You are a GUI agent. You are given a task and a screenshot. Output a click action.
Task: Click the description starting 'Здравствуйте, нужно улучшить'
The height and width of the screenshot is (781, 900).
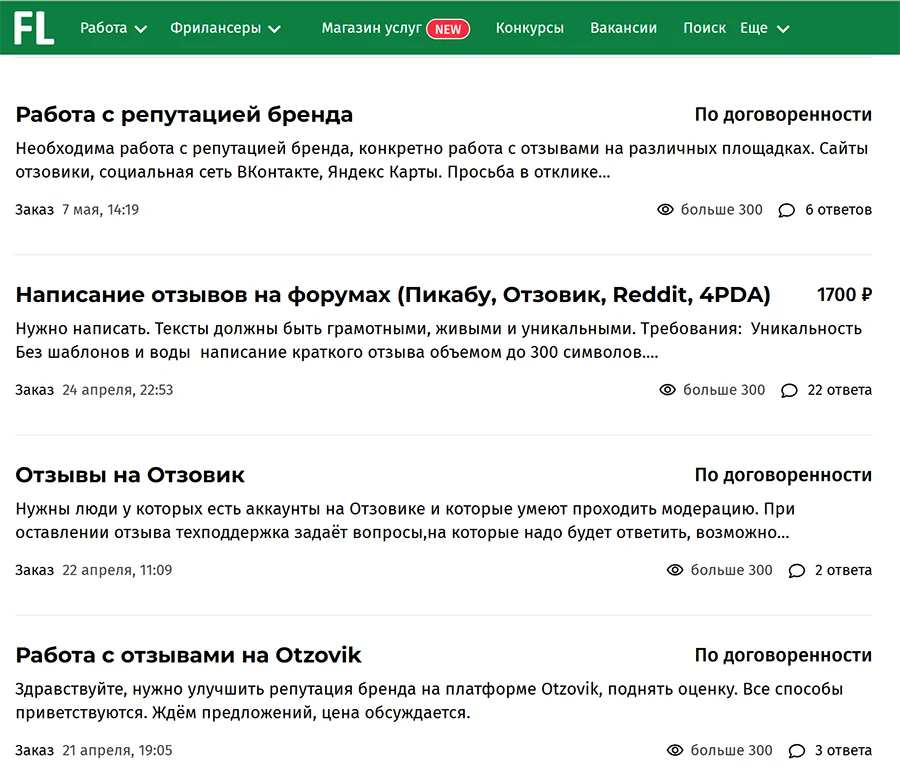click(429, 701)
